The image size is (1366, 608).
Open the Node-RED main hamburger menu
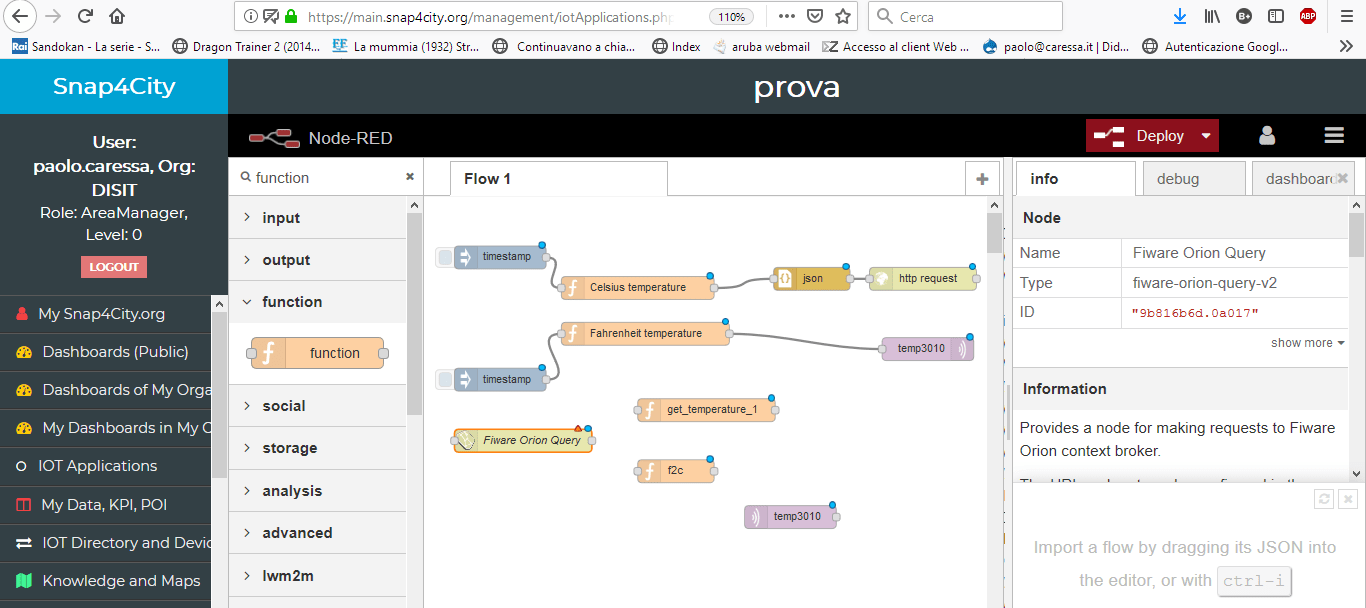1334,136
